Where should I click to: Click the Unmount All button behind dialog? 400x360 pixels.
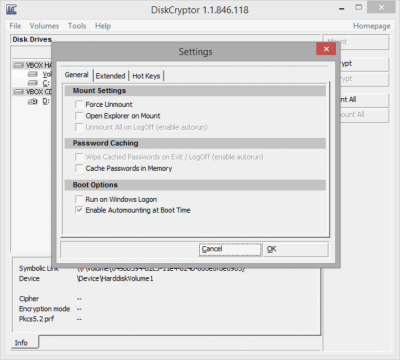364,115
